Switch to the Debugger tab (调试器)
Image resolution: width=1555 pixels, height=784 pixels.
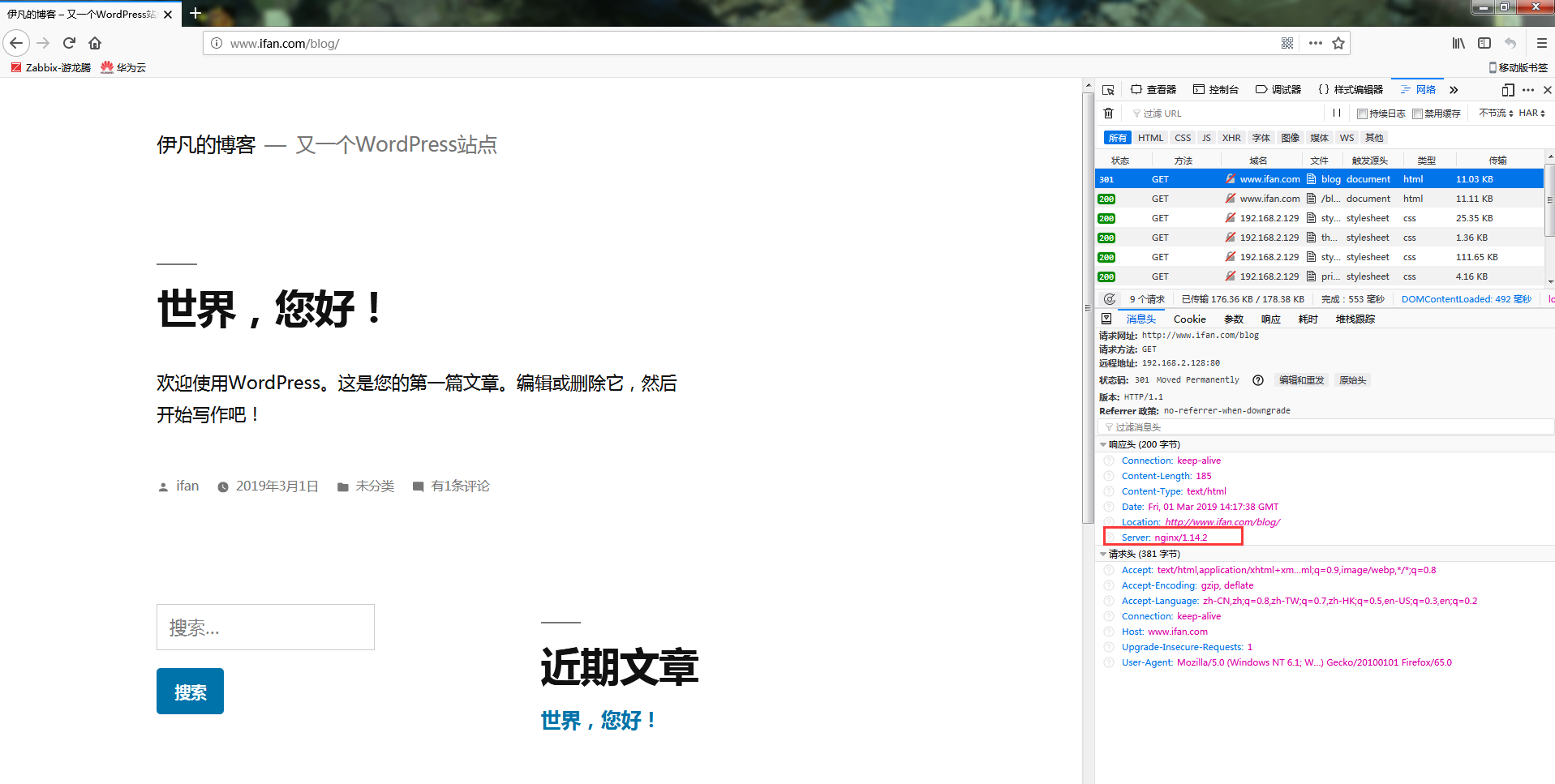(1278, 90)
